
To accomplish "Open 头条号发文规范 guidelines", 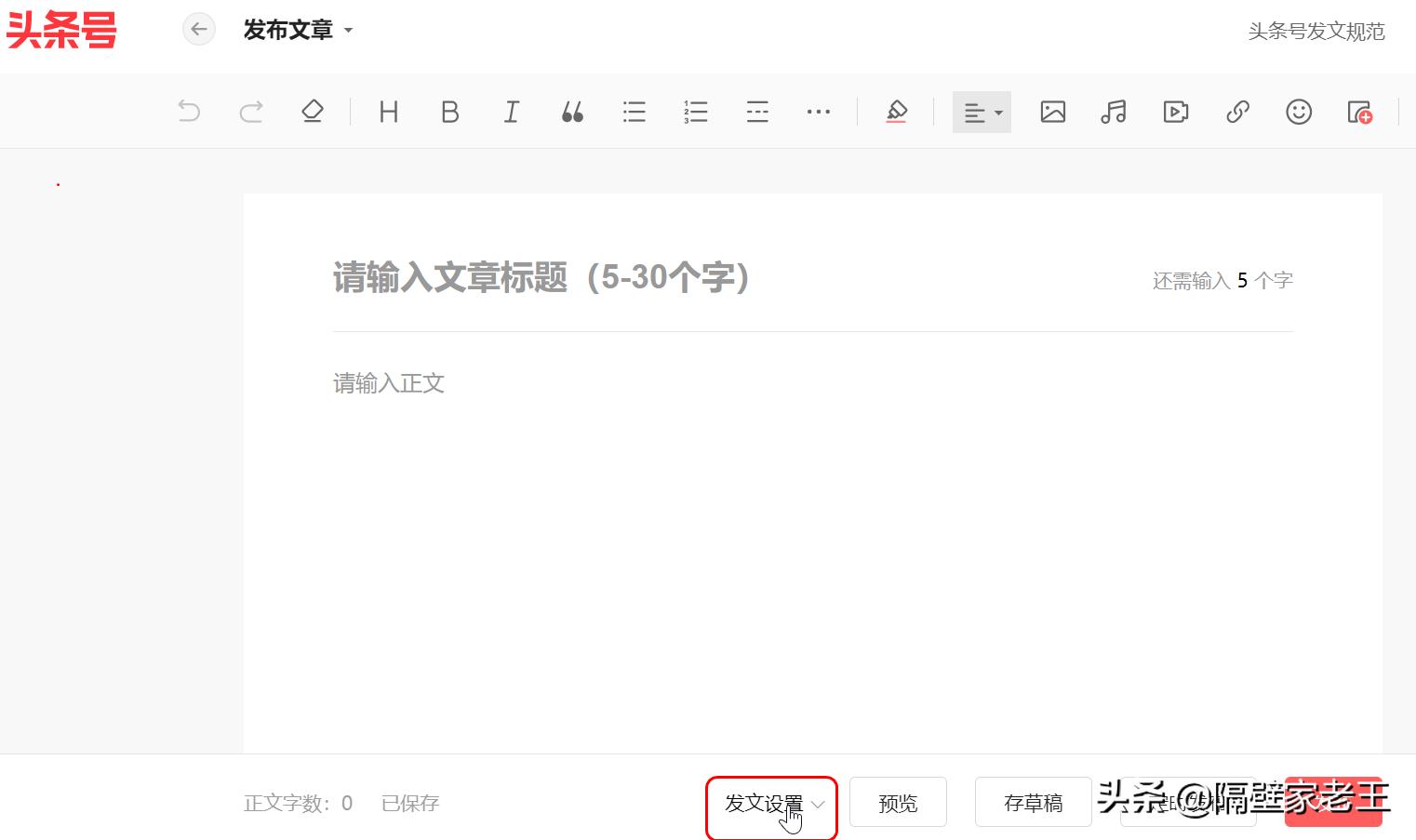I will pos(1316,31).
